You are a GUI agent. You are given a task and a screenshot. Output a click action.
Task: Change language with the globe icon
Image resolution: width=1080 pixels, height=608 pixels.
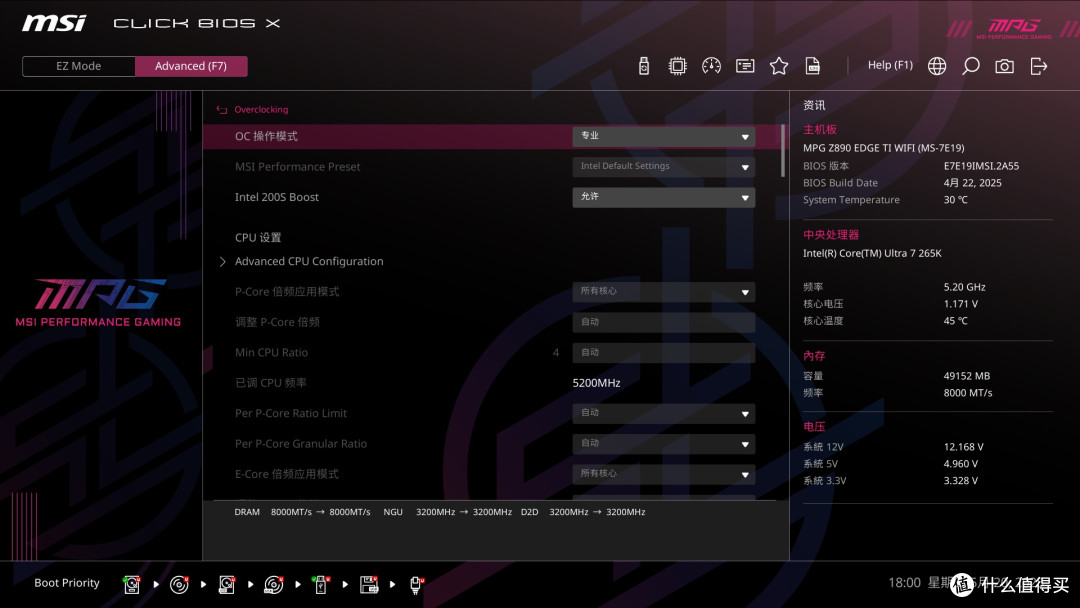937,66
